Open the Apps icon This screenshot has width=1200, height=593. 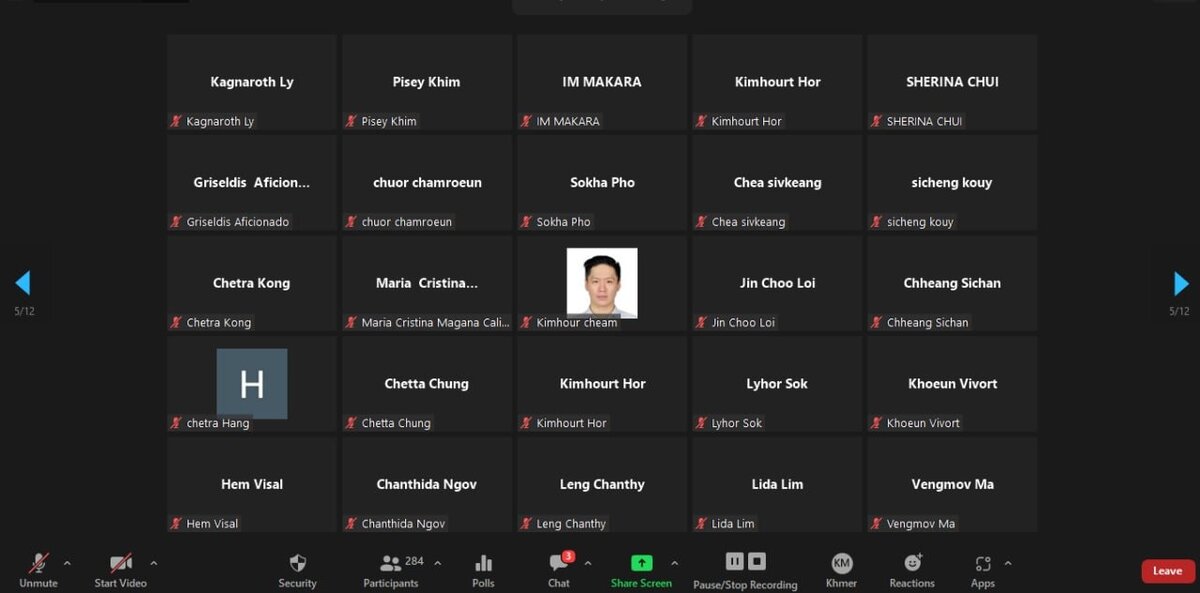[983, 564]
